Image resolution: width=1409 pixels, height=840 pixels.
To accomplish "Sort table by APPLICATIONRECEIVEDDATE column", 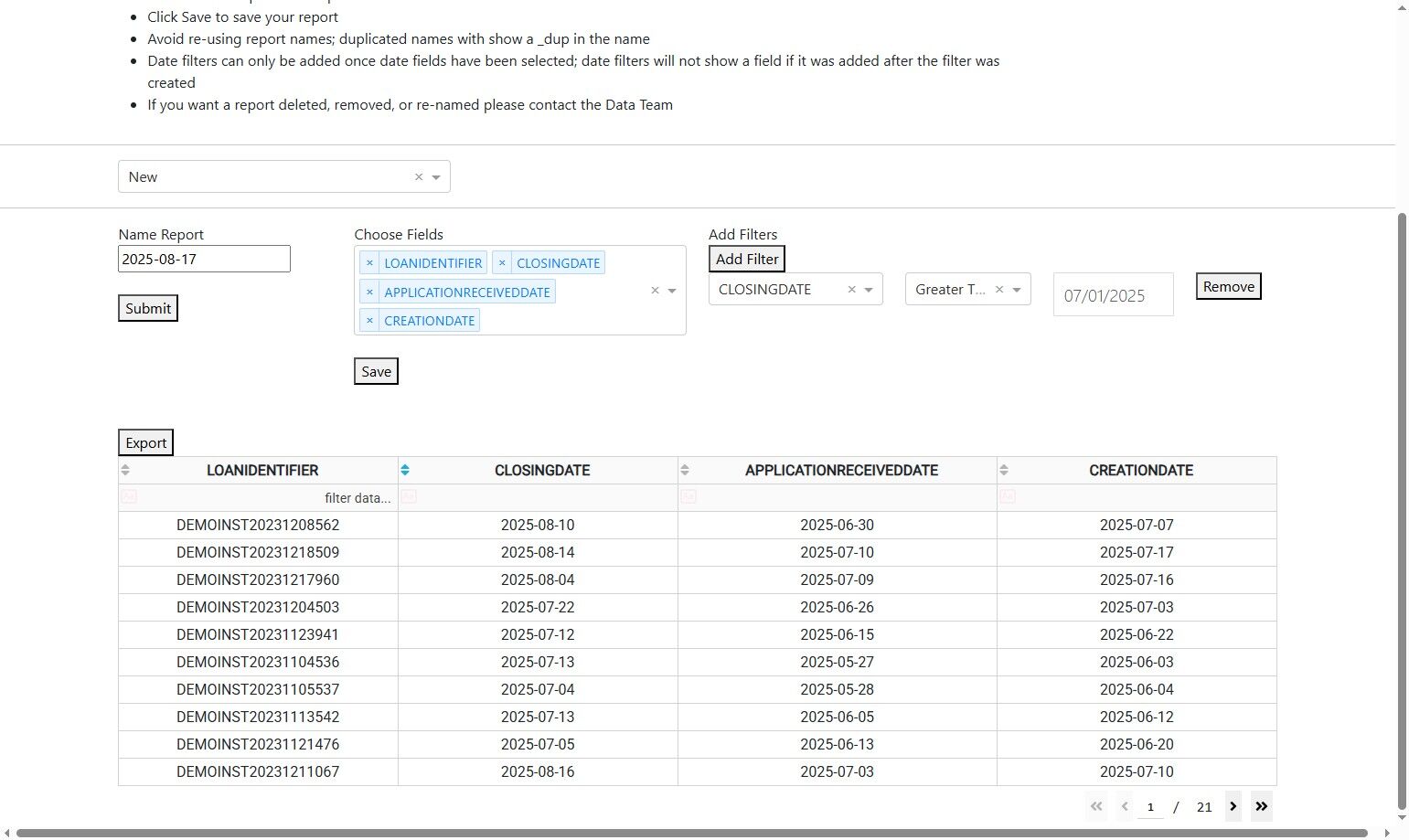I will pyautogui.click(x=685, y=470).
